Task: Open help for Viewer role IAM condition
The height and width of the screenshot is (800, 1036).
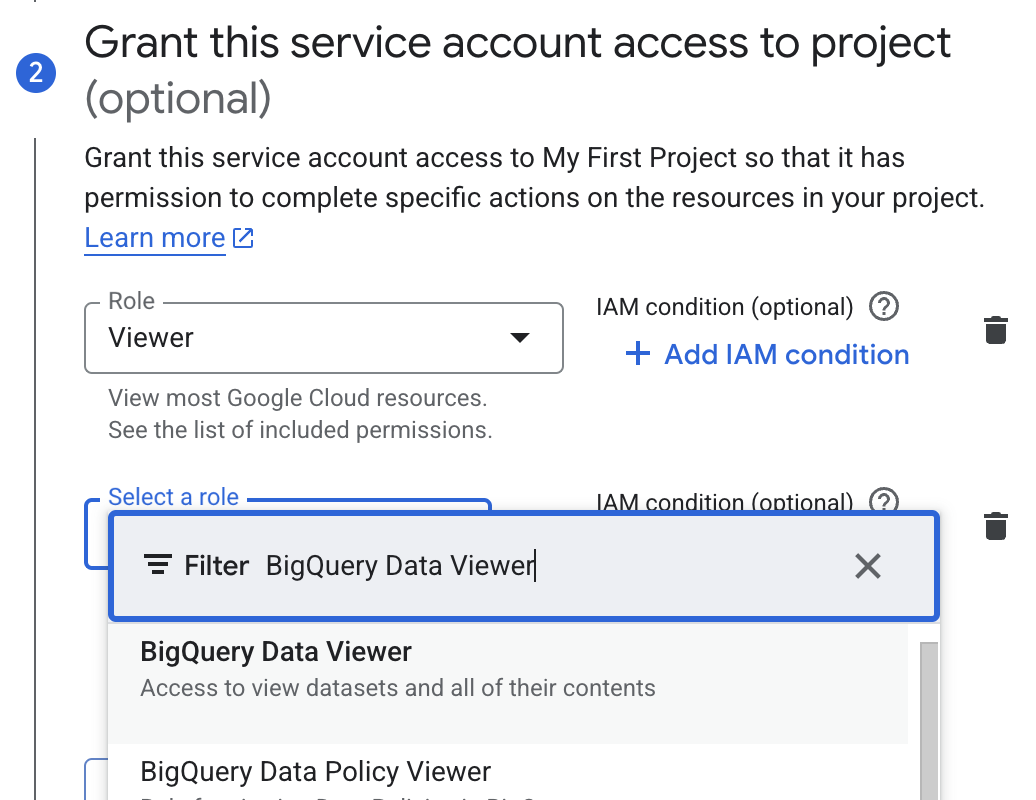Action: click(883, 307)
